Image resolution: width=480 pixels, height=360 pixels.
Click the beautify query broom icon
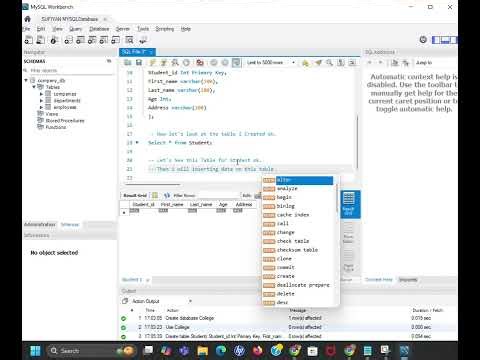[318, 63]
